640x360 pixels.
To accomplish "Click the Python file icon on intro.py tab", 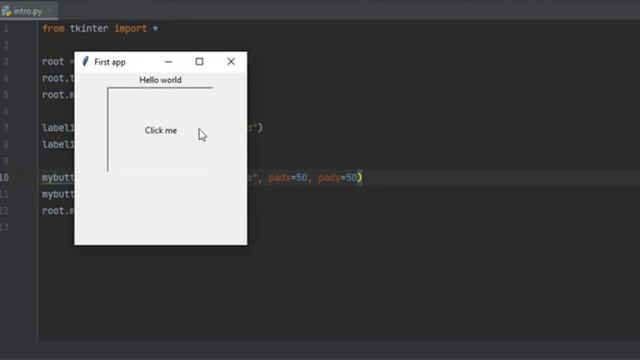I will coord(6,11).
